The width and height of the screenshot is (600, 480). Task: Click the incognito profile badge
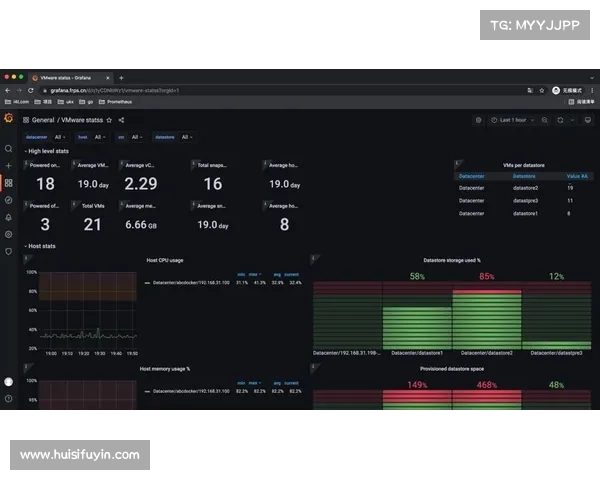[567, 91]
